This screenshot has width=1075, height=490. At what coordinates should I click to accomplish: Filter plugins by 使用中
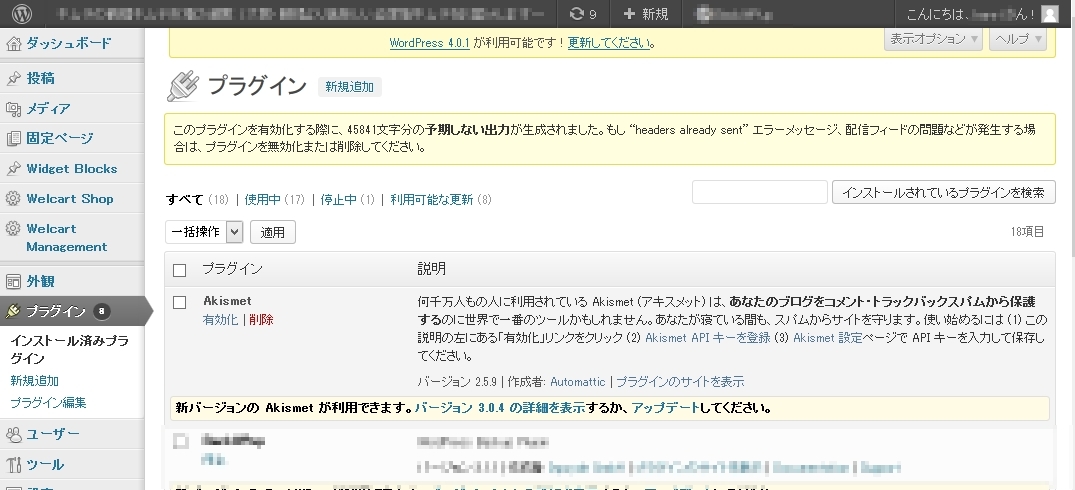click(263, 200)
